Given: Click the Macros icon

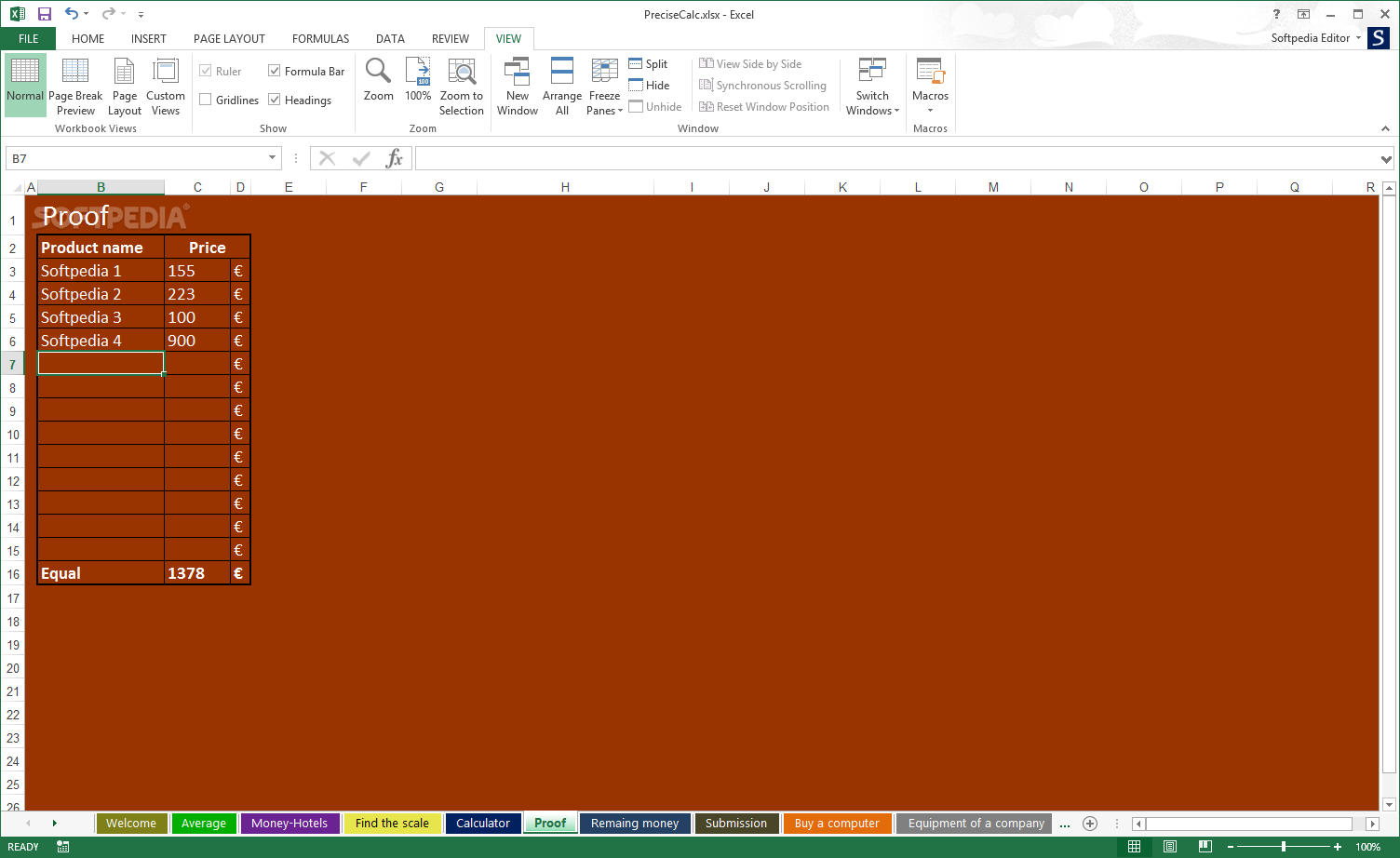Looking at the screenshot, I should (x=930, y=72).
